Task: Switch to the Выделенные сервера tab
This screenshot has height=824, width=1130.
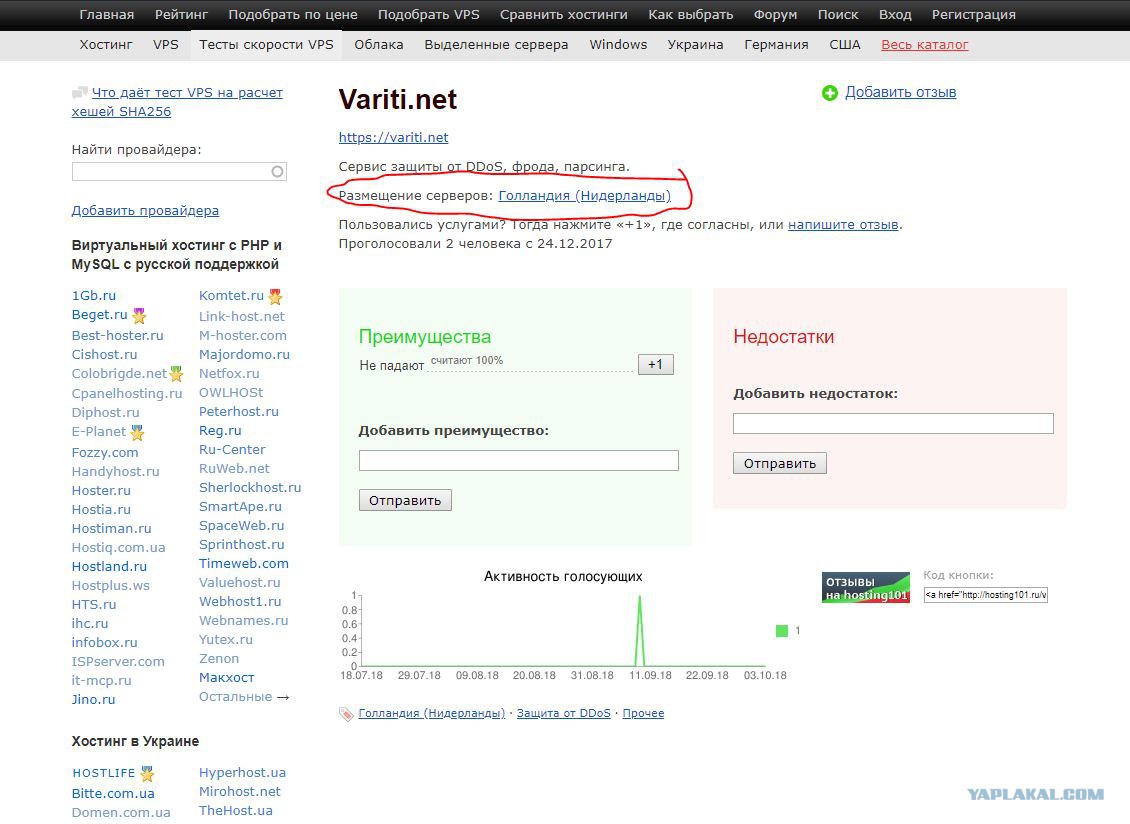Action: [497, 45]
